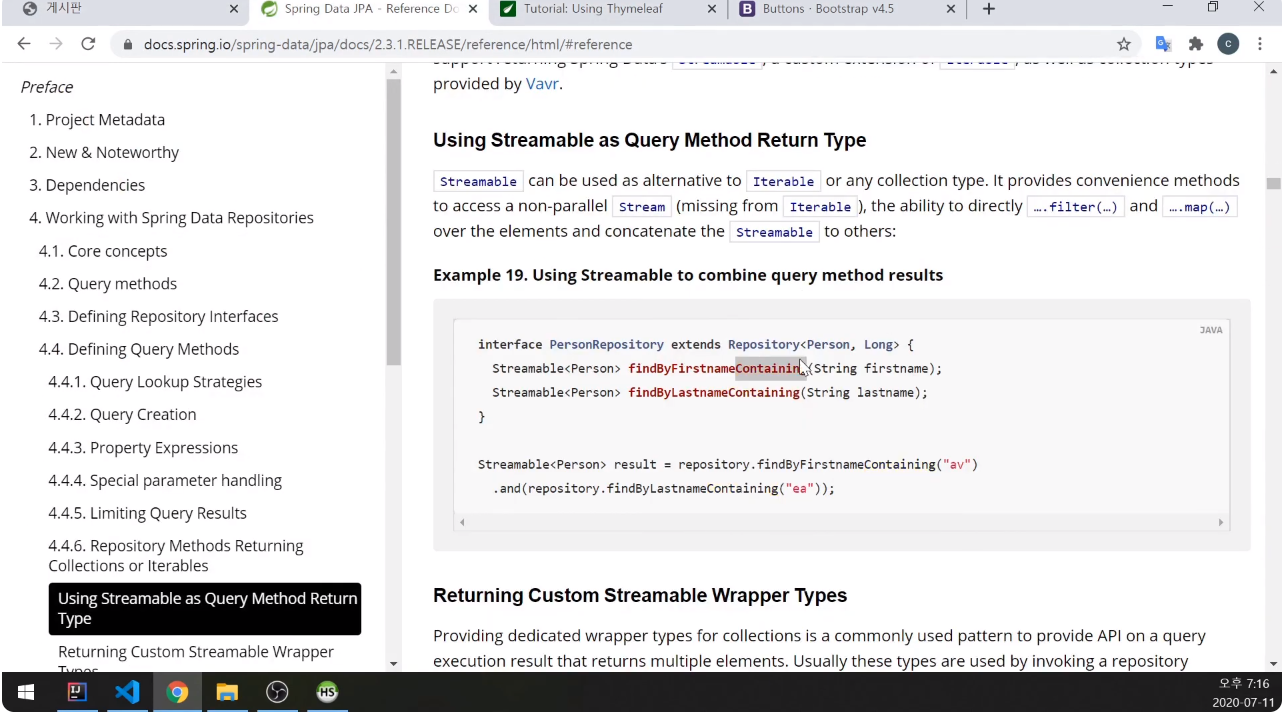This screenshot has width=1286, height=712.
Task: Click the Using Streamable as Query Method heading
Action: coord(650,140)
